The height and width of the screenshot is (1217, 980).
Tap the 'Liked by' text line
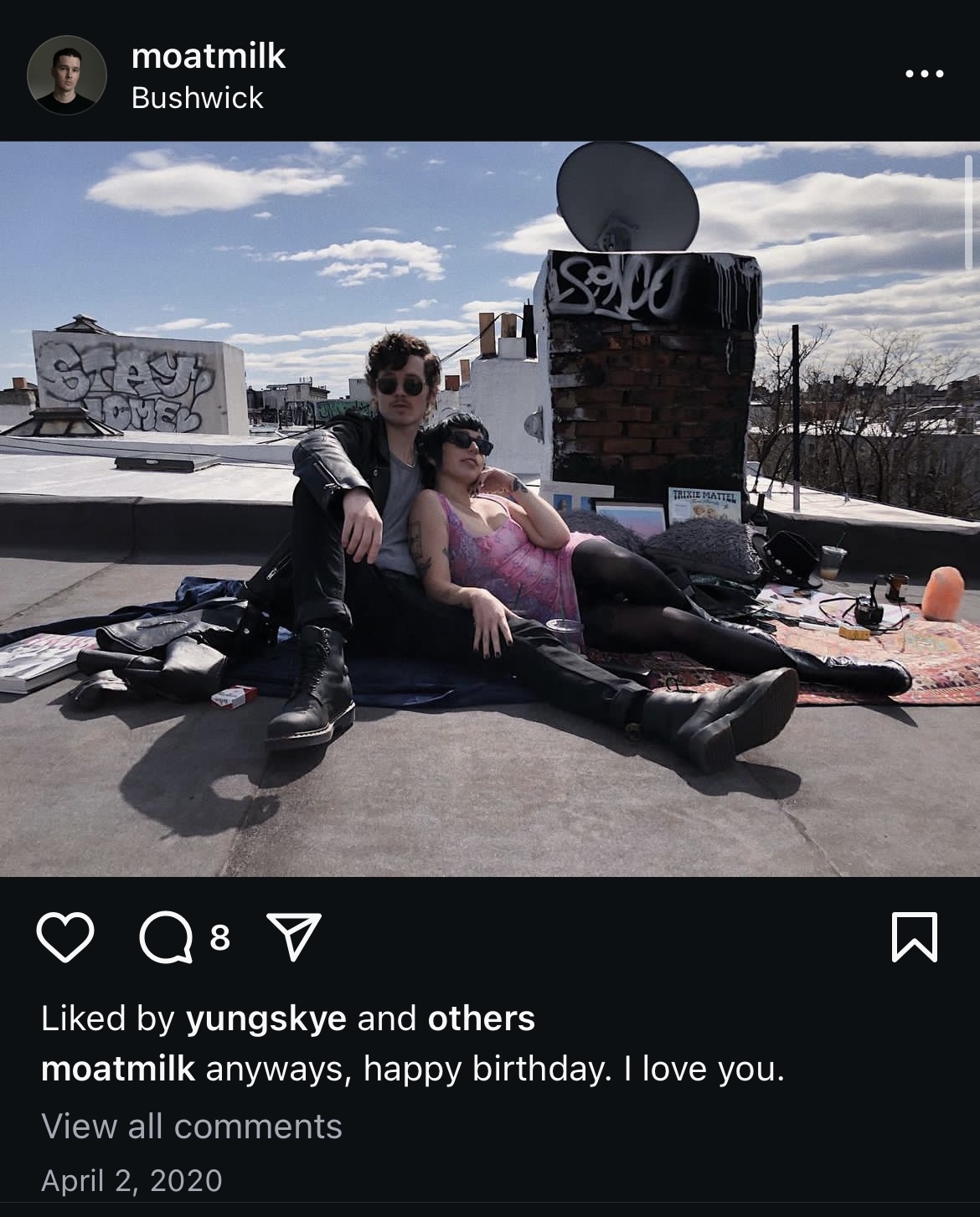pyautogui.click(x=287, y=1018)
